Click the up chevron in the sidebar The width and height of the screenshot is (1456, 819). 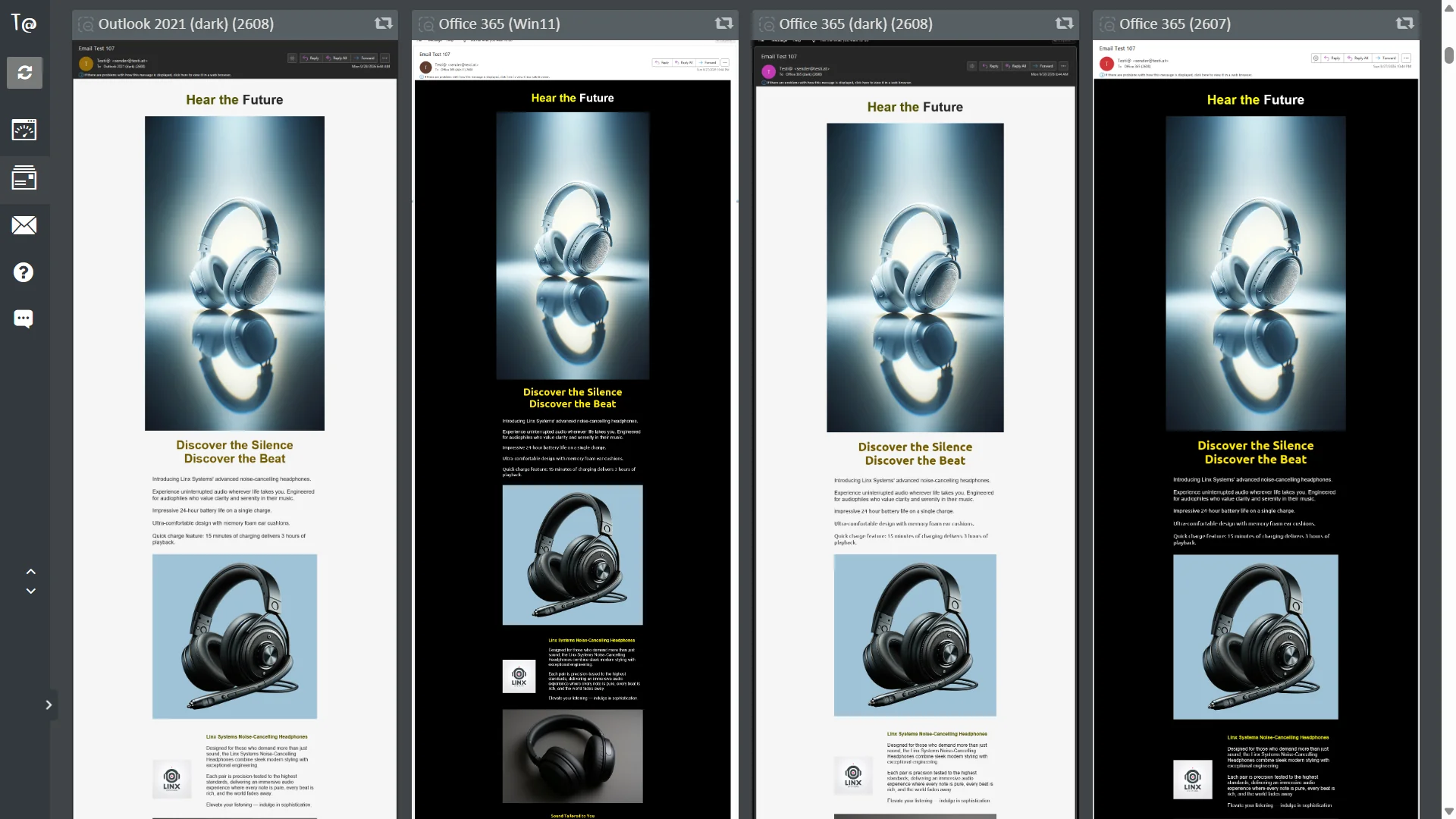pos(31,572)
